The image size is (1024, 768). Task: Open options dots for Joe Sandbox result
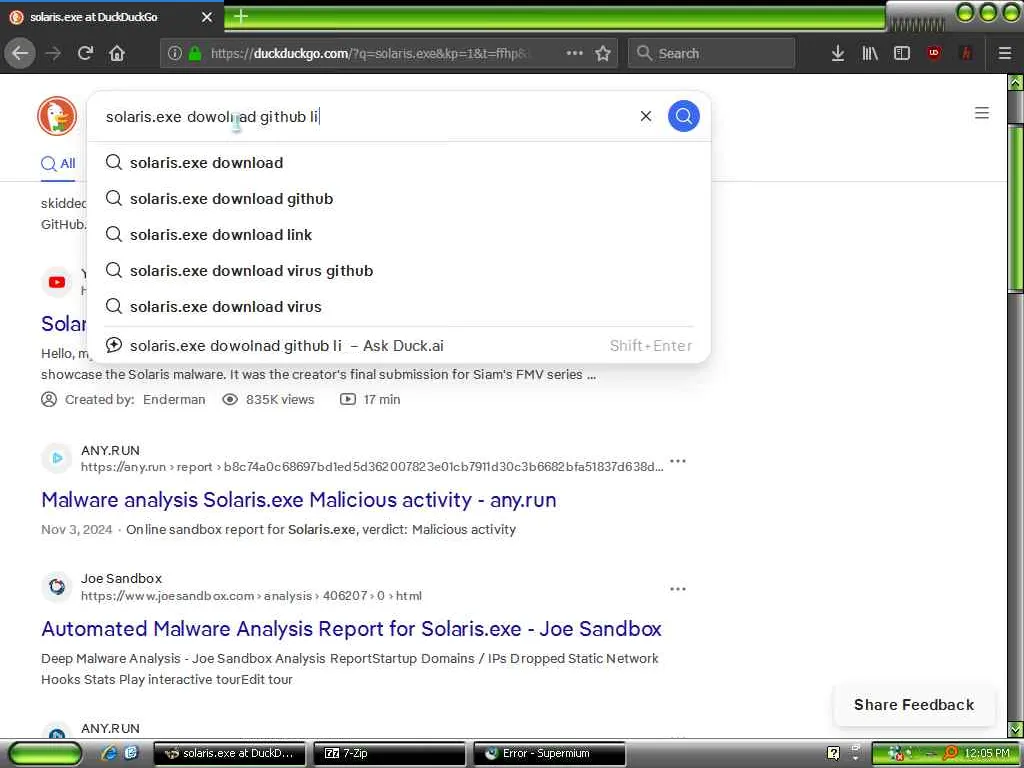(x=678, y=589)
